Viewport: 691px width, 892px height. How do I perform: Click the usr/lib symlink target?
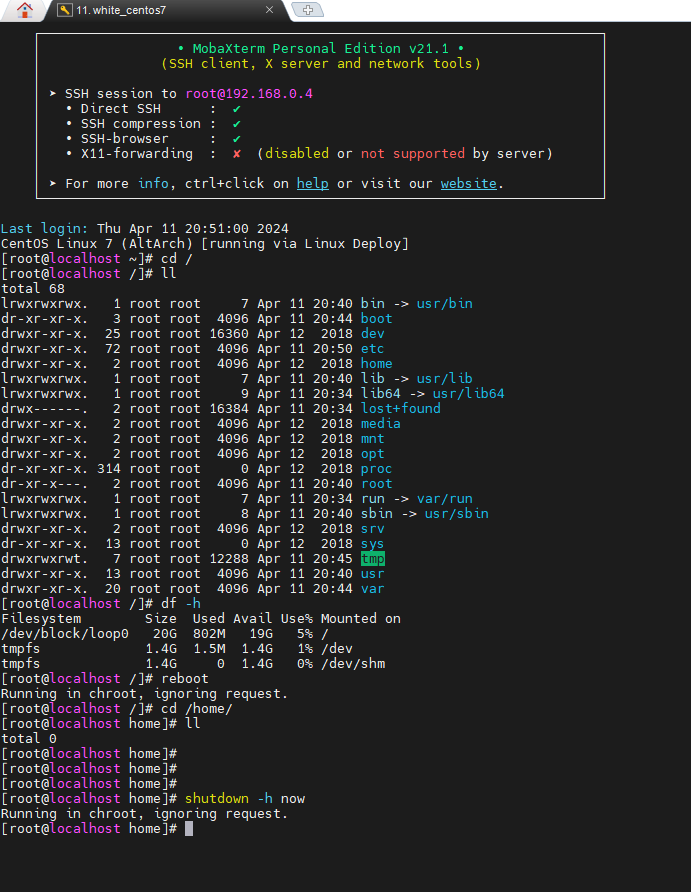(445, 379)
